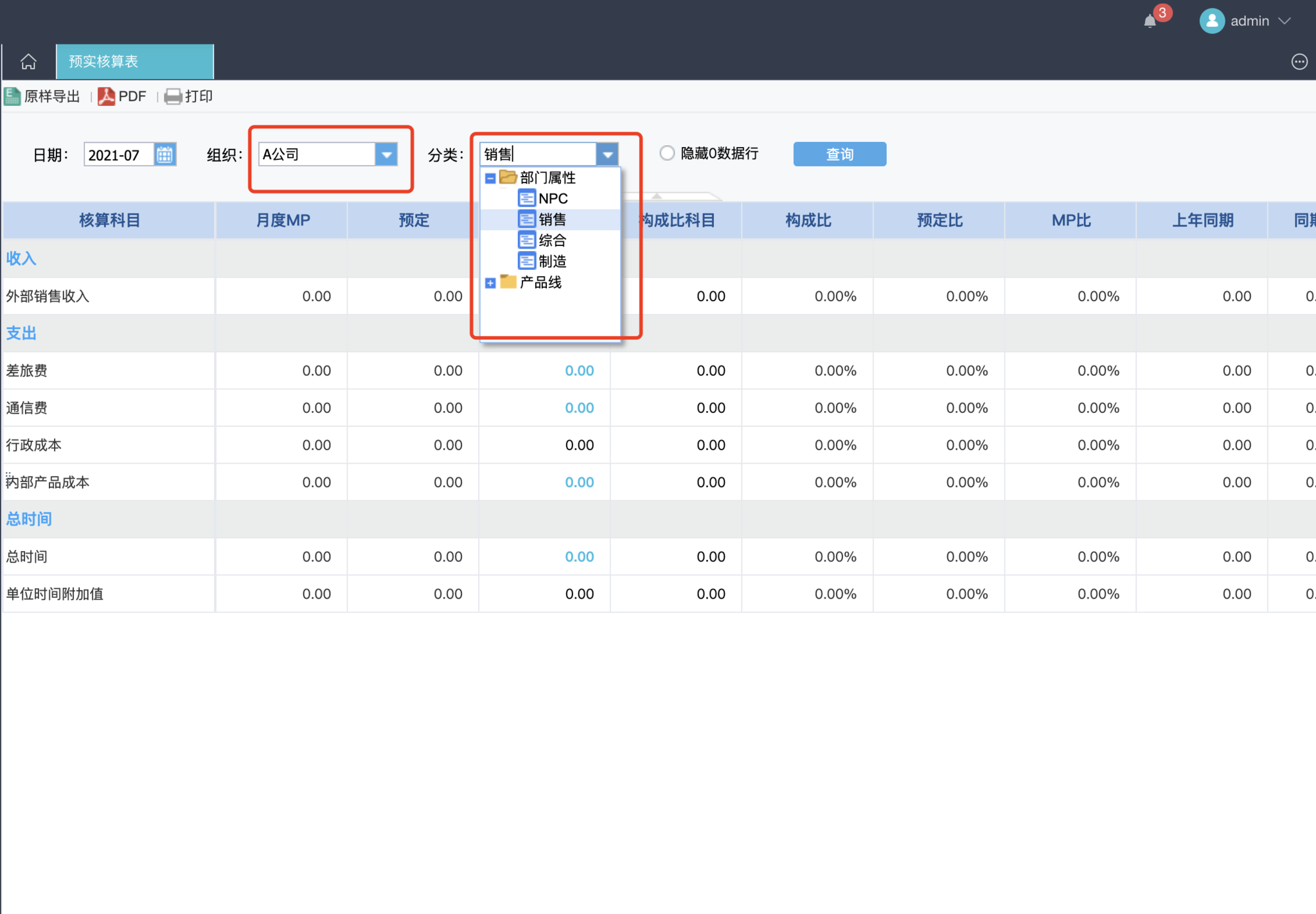Export report via the PDF icon
Viewport: 1316px width, 914px height.
point(106,96)
